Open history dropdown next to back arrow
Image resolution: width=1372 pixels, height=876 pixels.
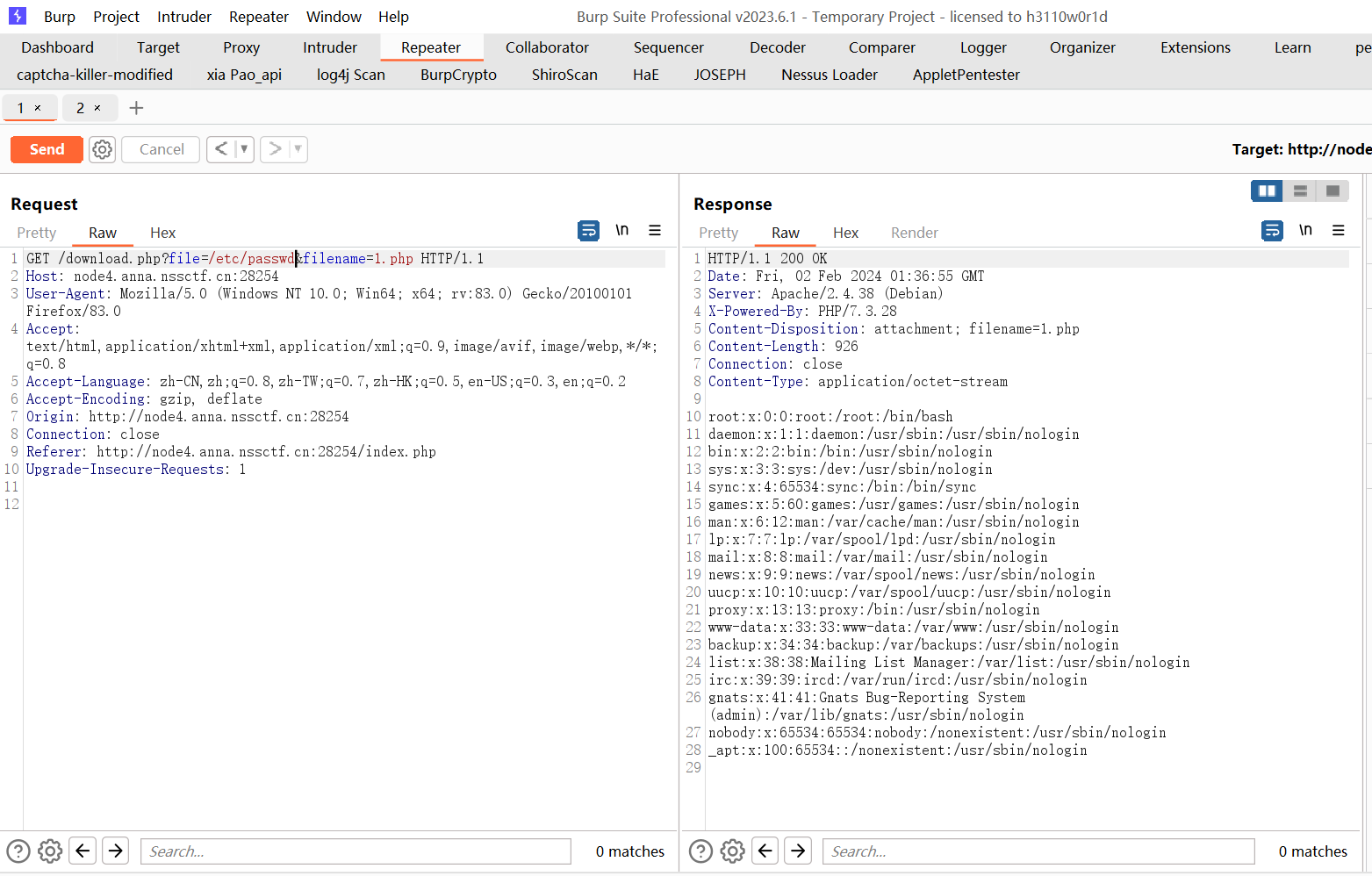pos(244,149)
